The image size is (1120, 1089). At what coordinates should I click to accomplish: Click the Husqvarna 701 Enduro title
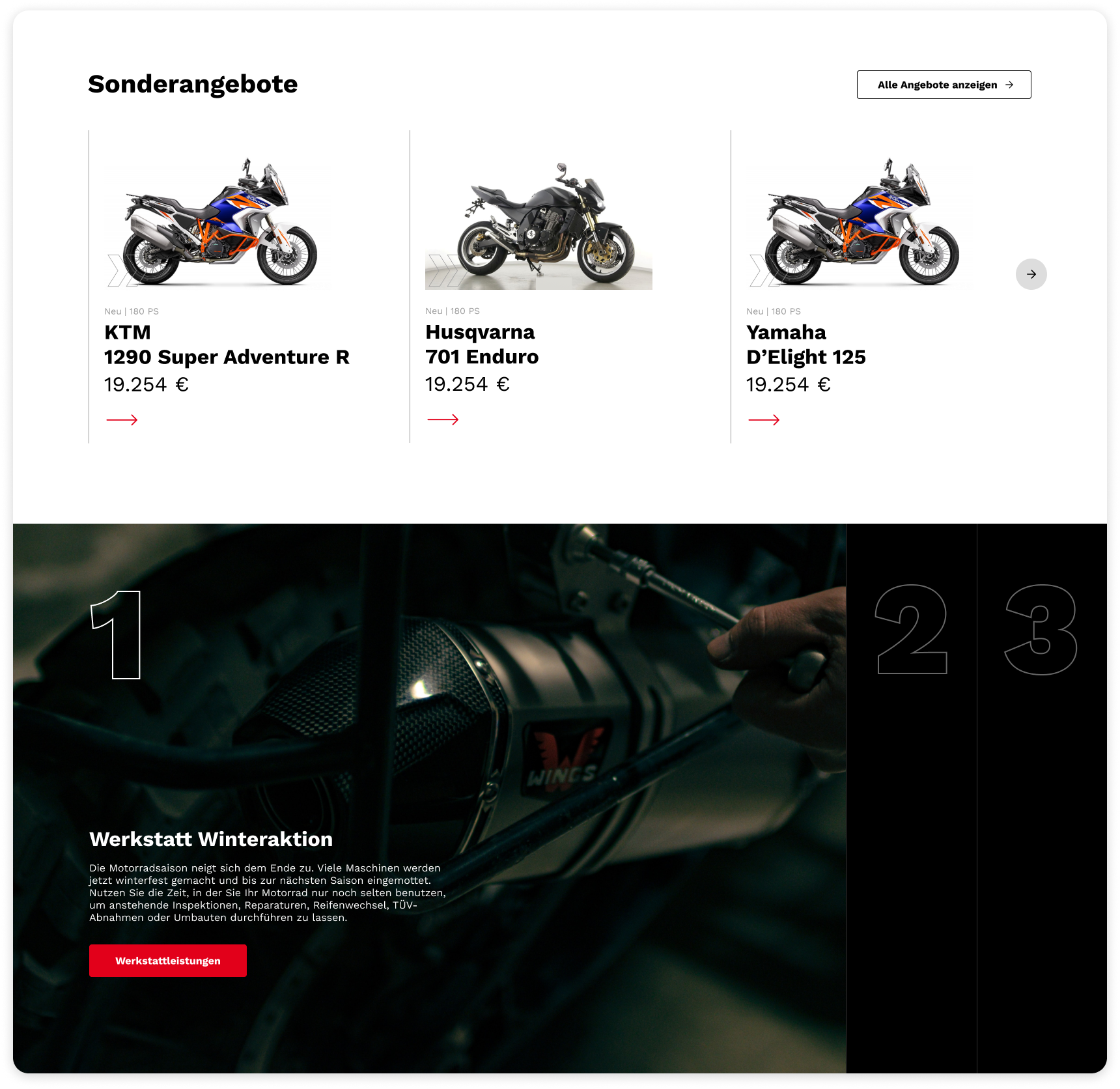(482, 345)
